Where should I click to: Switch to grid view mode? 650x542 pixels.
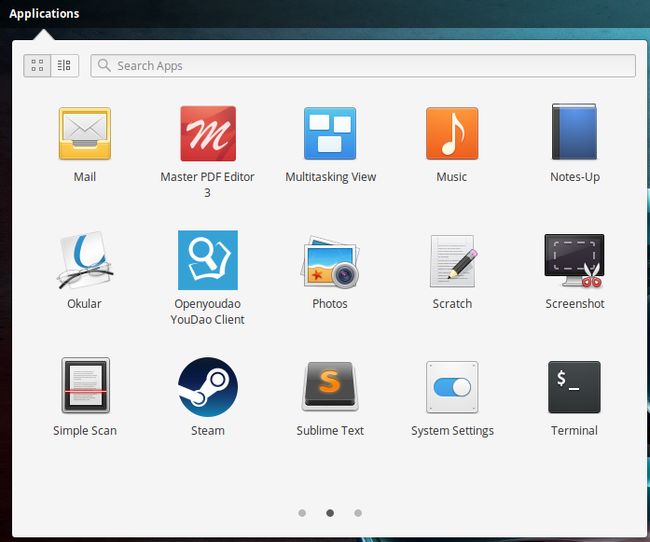coord(37,66)
